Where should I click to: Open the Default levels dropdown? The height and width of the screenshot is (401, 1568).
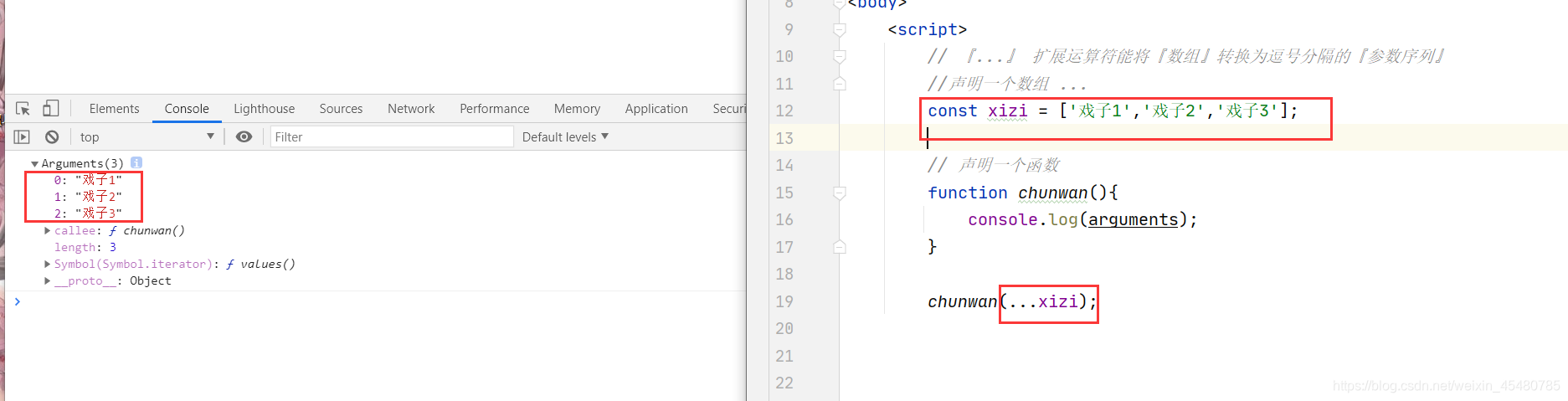(x=565, y=136)
